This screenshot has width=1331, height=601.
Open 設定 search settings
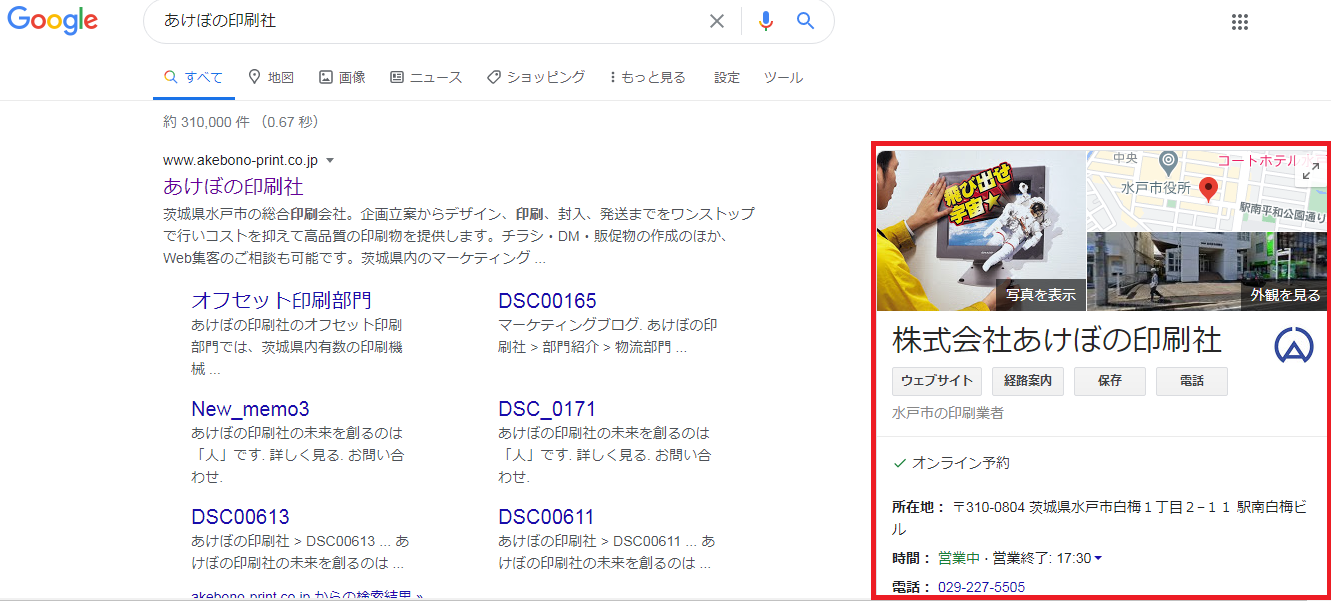(x=727, y=77)
